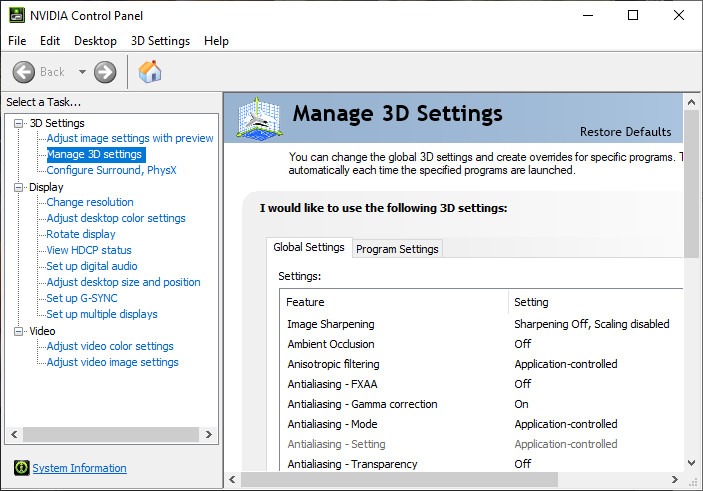Switch to the Program Settings tab
Image resolution: width=703 pixels, height=491 pixels.
pyautogui.click(x=397, y=249)
